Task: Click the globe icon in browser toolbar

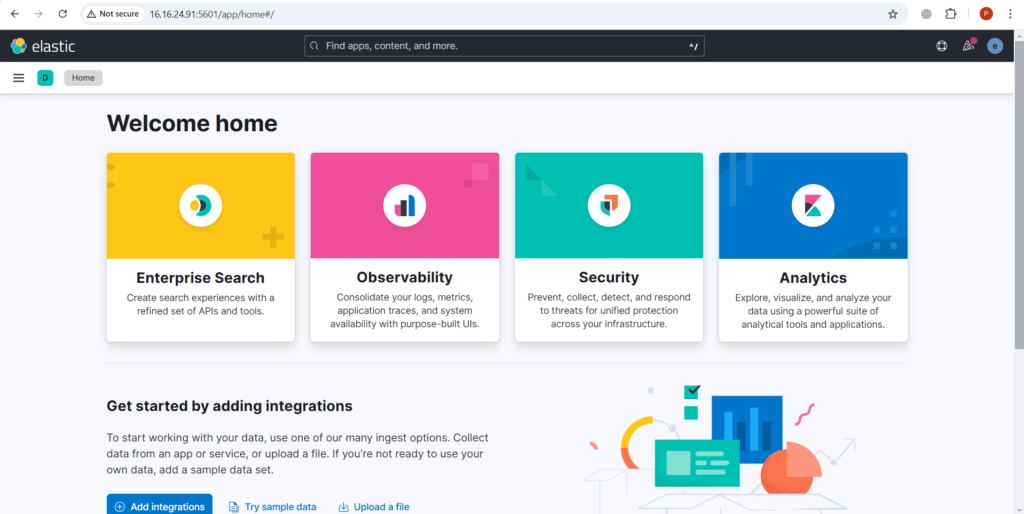Action: [x=926, y=14]
